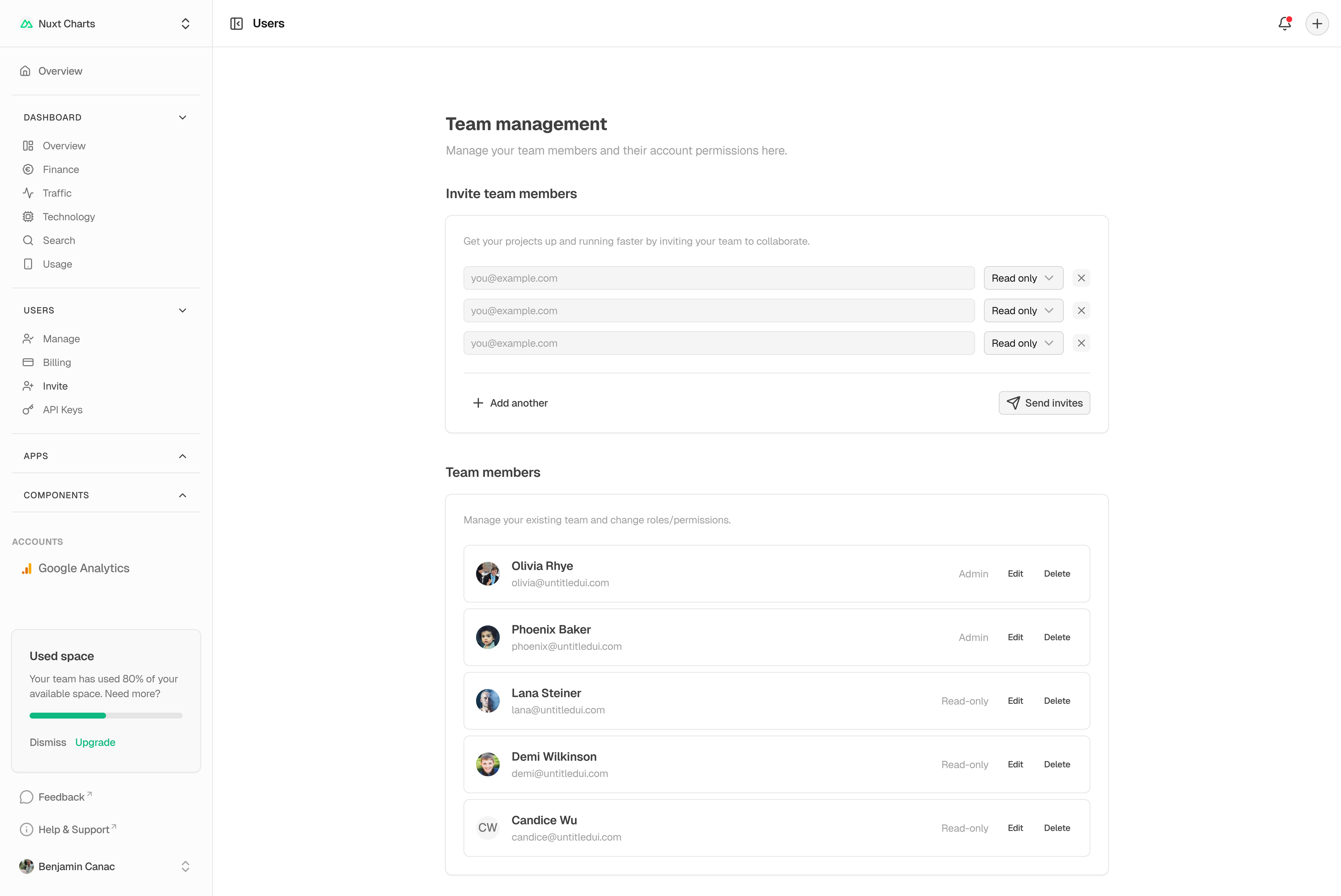Click the plus icon in top bar
1341x896 pixels.
coord(1317,23)
